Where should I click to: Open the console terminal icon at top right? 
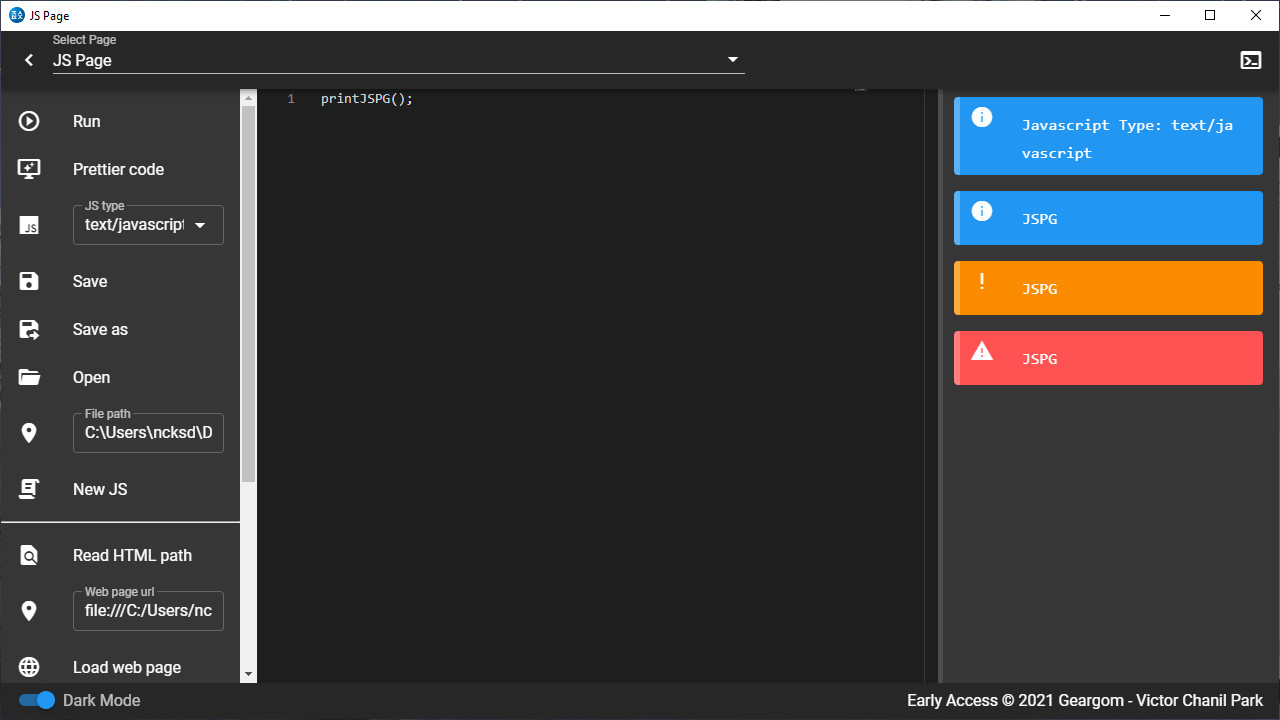coord(1250,60)
